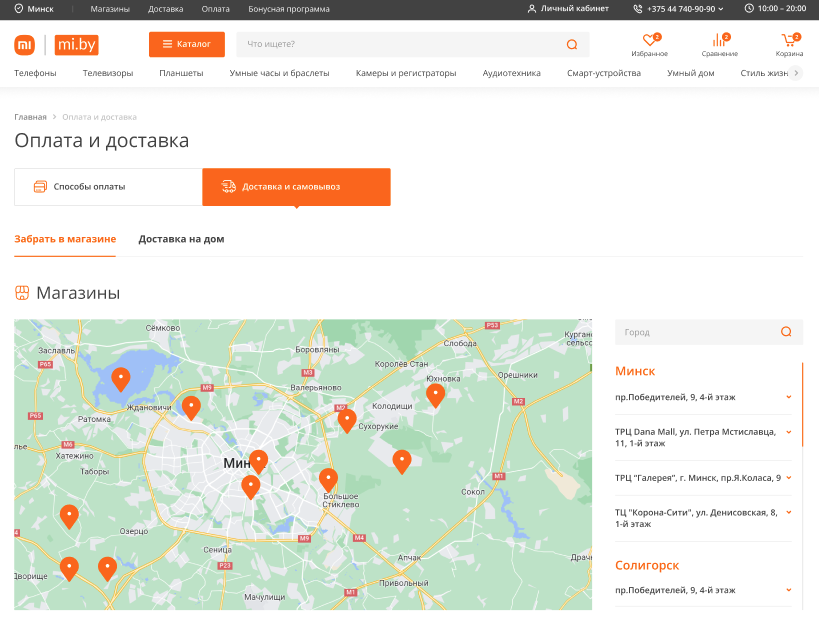Image resolution: width=819 pixels, height=629 pixels.
Task: Open the Корзина shopping cart icon
Action: [789, 41]
